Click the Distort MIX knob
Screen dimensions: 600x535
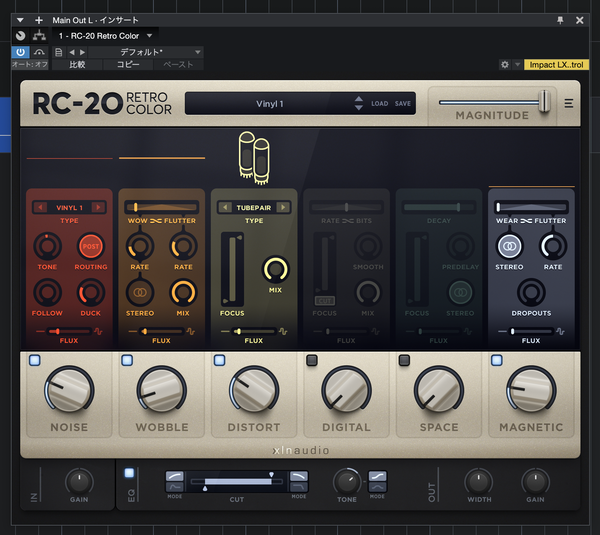[x=275, y=269]
